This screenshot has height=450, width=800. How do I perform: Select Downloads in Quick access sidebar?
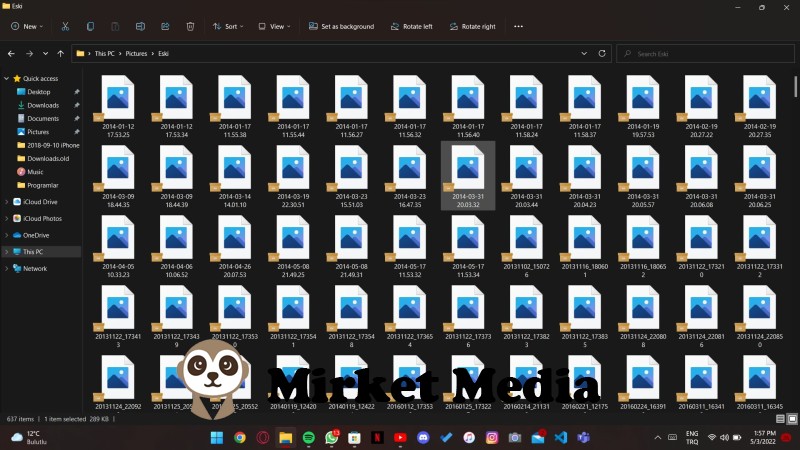[42, 105]
